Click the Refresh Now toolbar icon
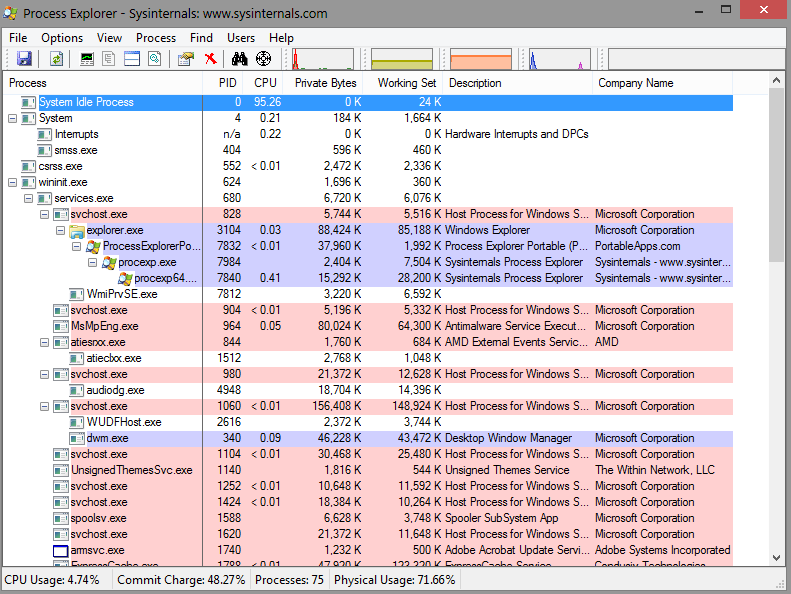 pos(56,59)
